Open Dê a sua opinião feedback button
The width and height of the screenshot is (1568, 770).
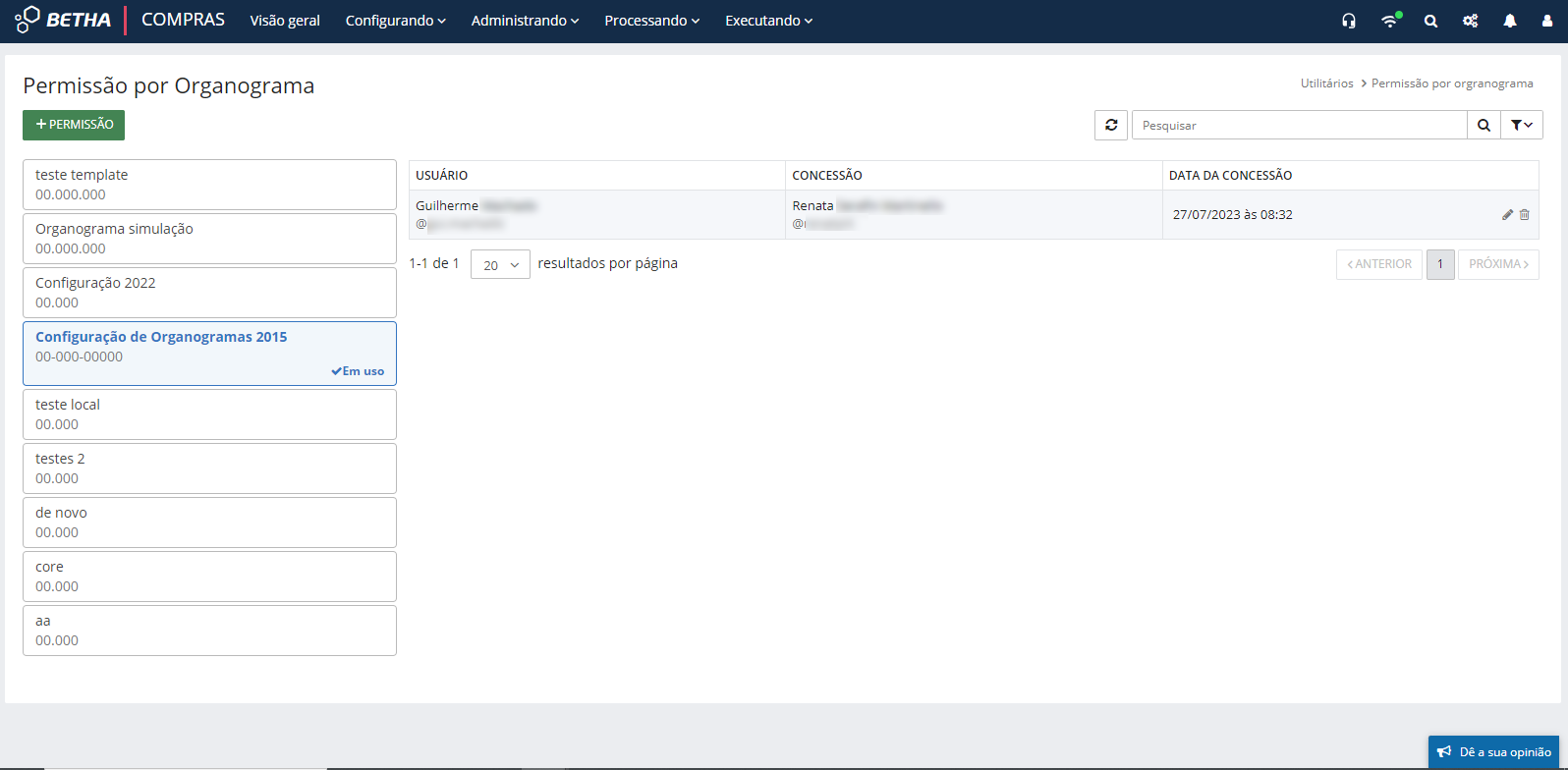1493,752
